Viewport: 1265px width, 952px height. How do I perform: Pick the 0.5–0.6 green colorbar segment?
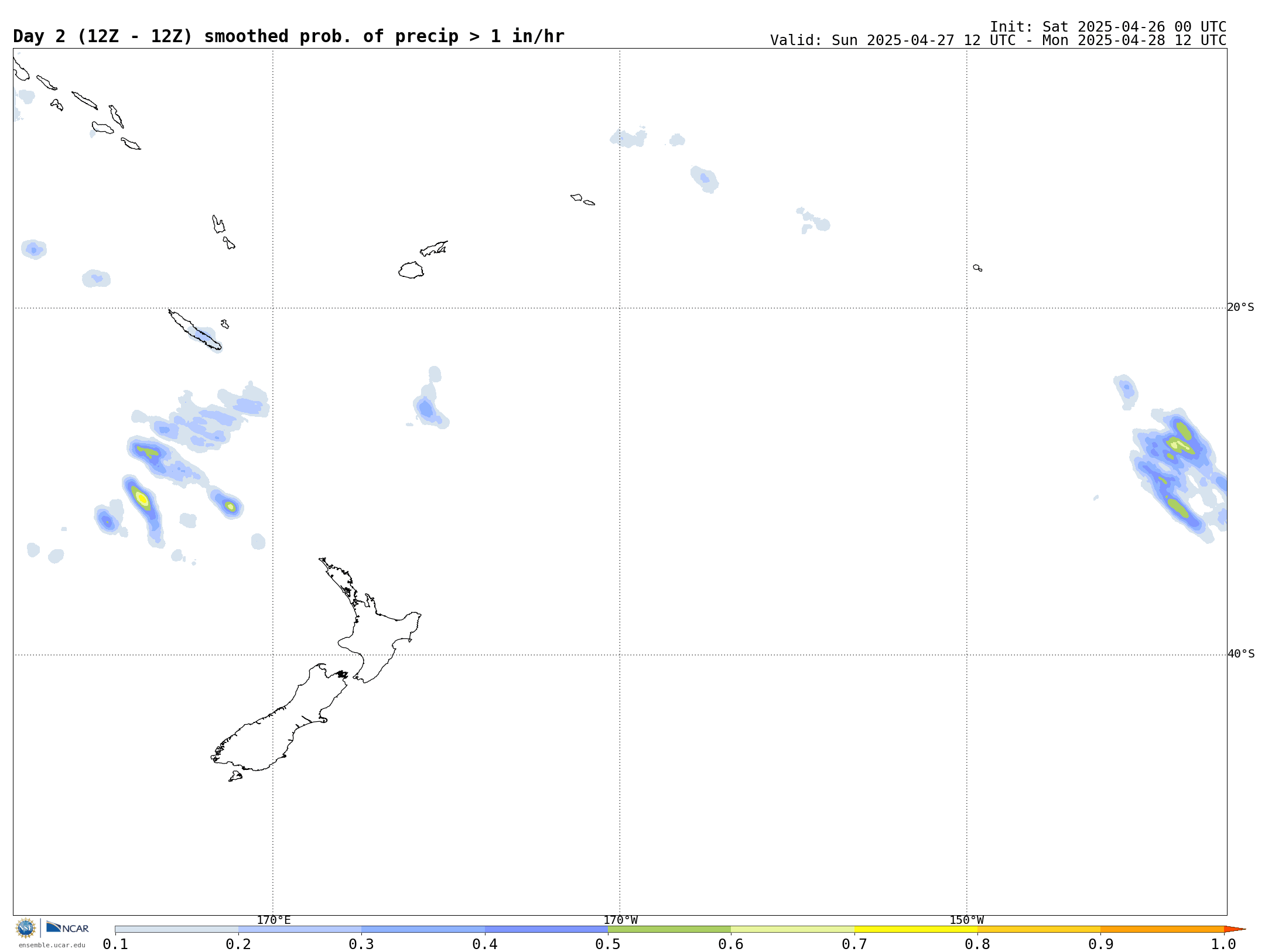[x=669, y=929]
